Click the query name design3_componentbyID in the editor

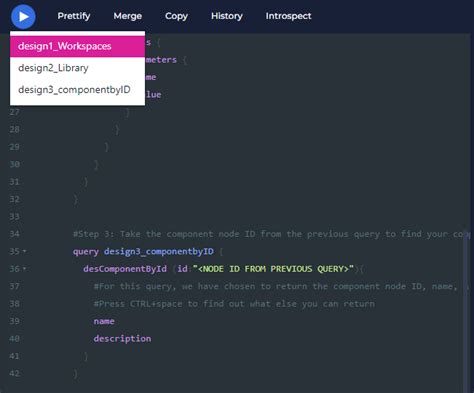click(x=159, y=251)
